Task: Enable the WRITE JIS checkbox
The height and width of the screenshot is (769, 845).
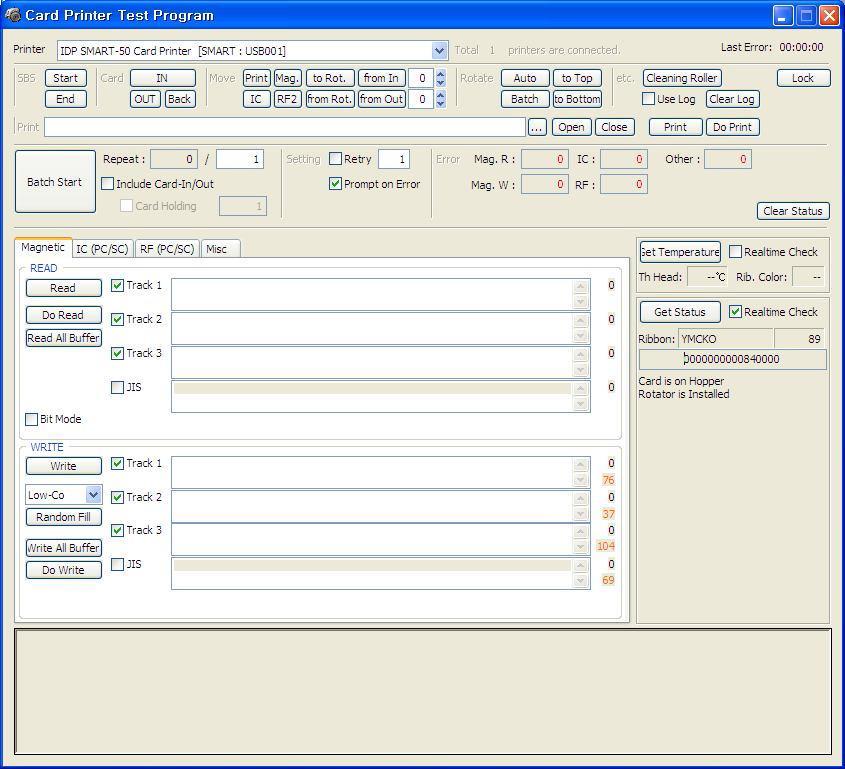Action: click(117, 564)
